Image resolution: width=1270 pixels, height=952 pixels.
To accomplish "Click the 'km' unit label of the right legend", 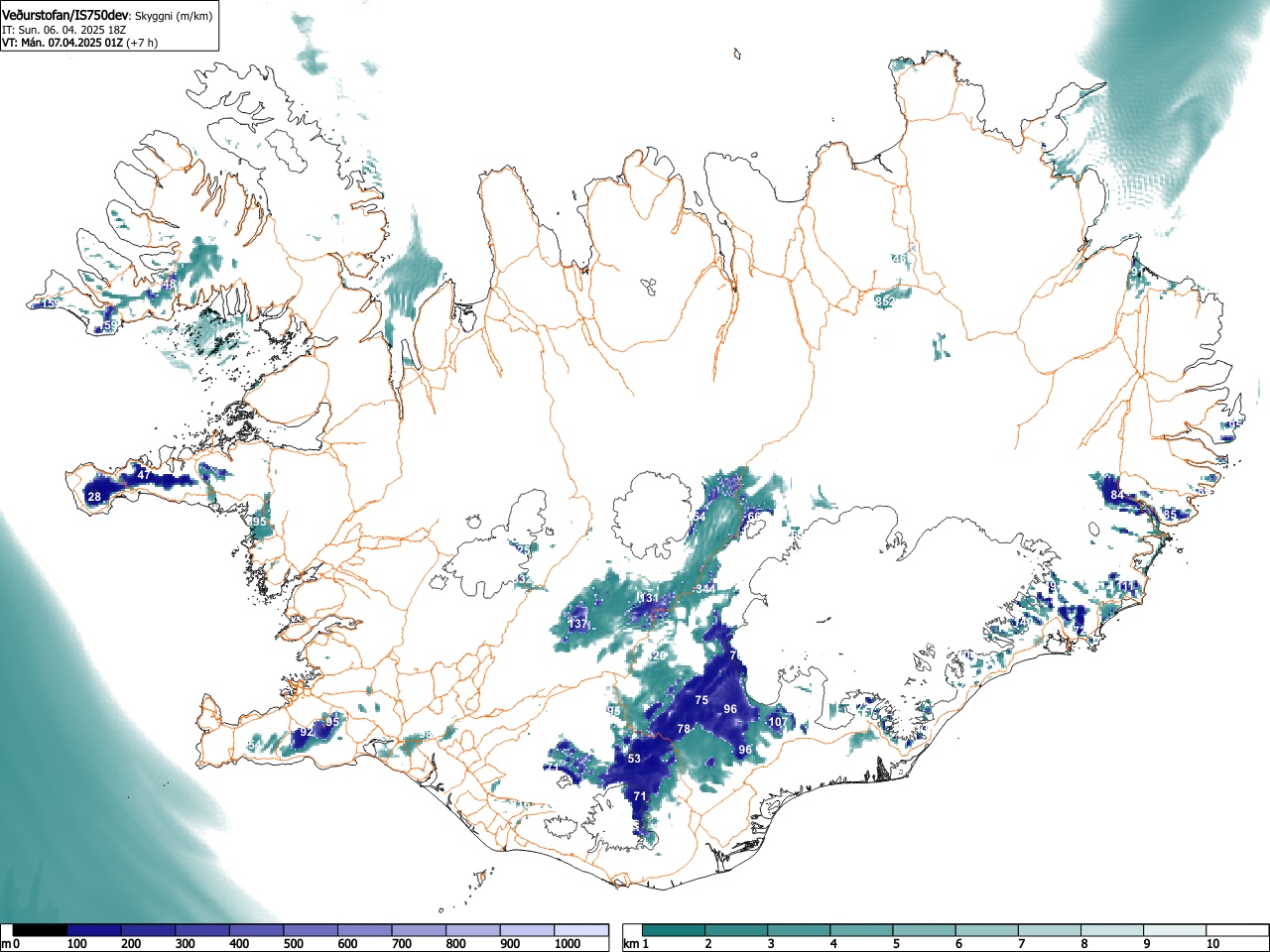I will pyautogui.click(x=631, y=944).
